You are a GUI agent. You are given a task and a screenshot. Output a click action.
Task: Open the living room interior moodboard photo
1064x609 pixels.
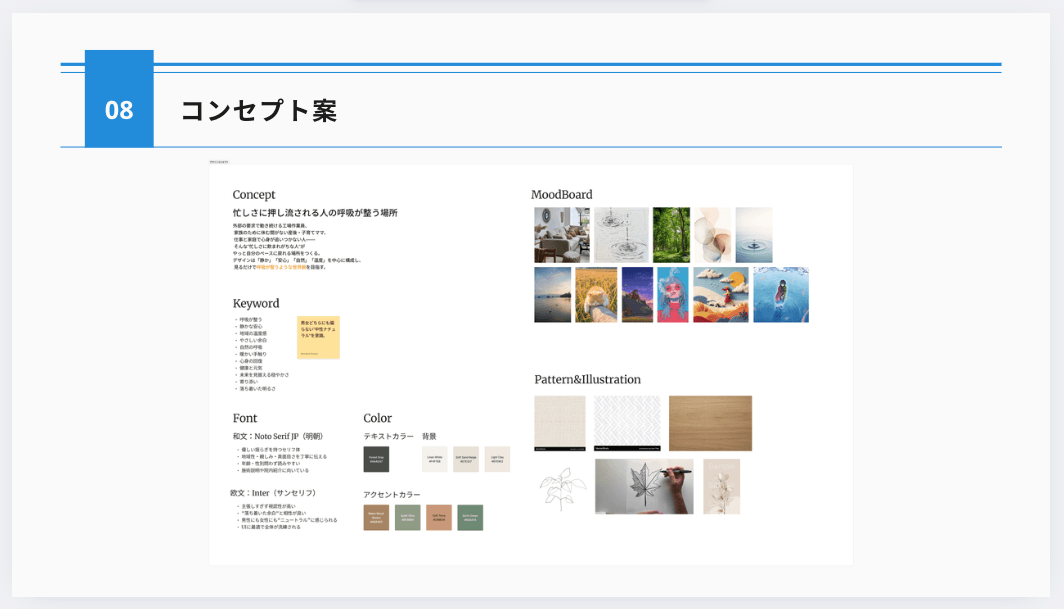click(x=563, y=234)
